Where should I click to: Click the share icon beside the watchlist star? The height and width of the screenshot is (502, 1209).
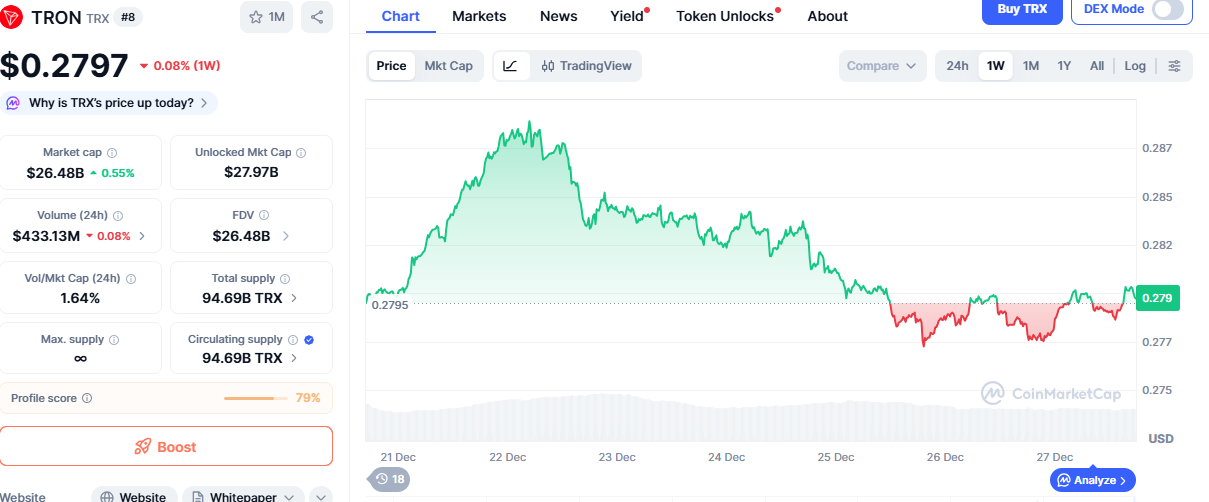pyautogui.click(x=317, y=17)
